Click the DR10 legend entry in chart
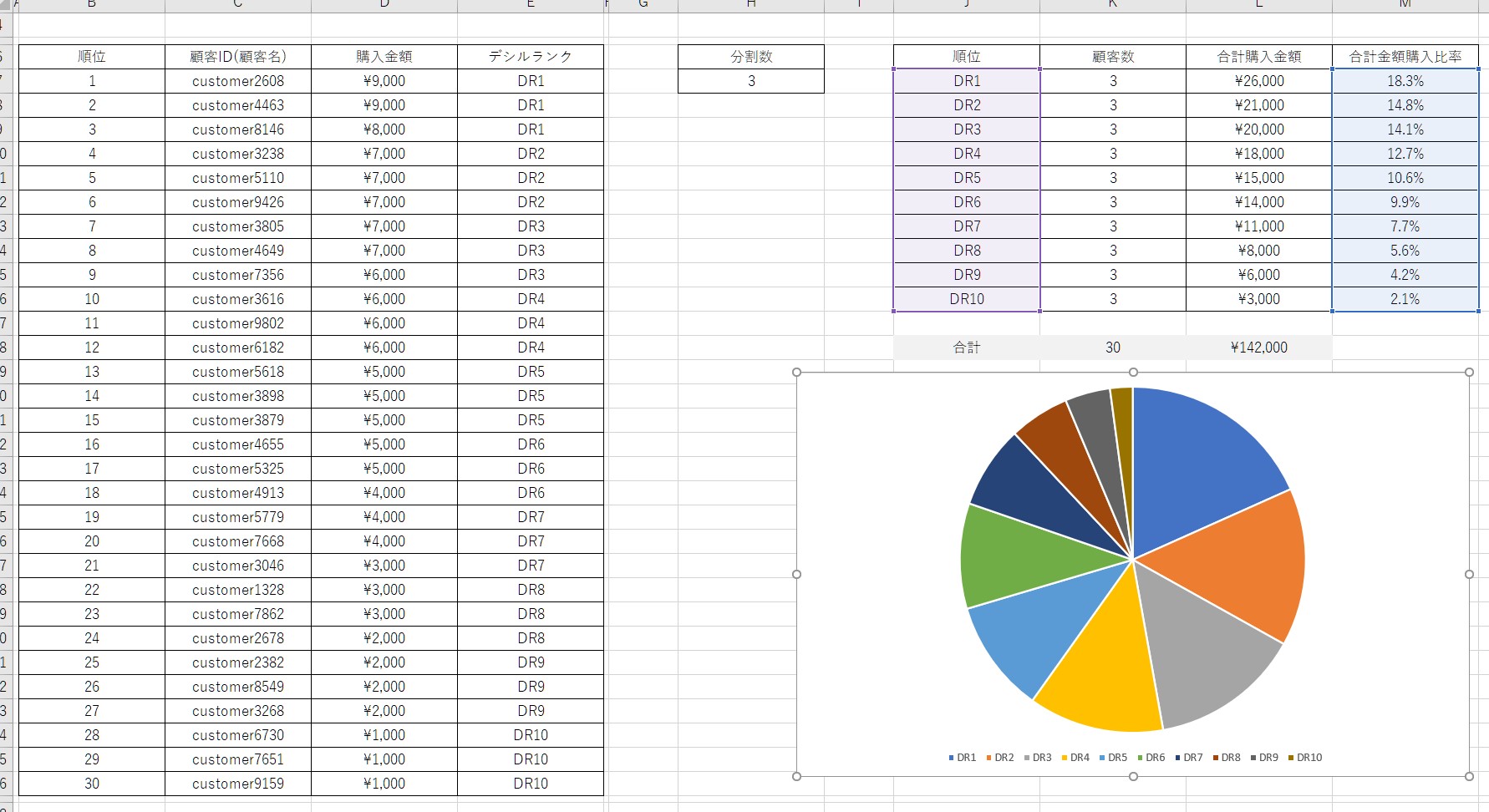Viewport: 1489px width, 812px height. point(1304,758)
